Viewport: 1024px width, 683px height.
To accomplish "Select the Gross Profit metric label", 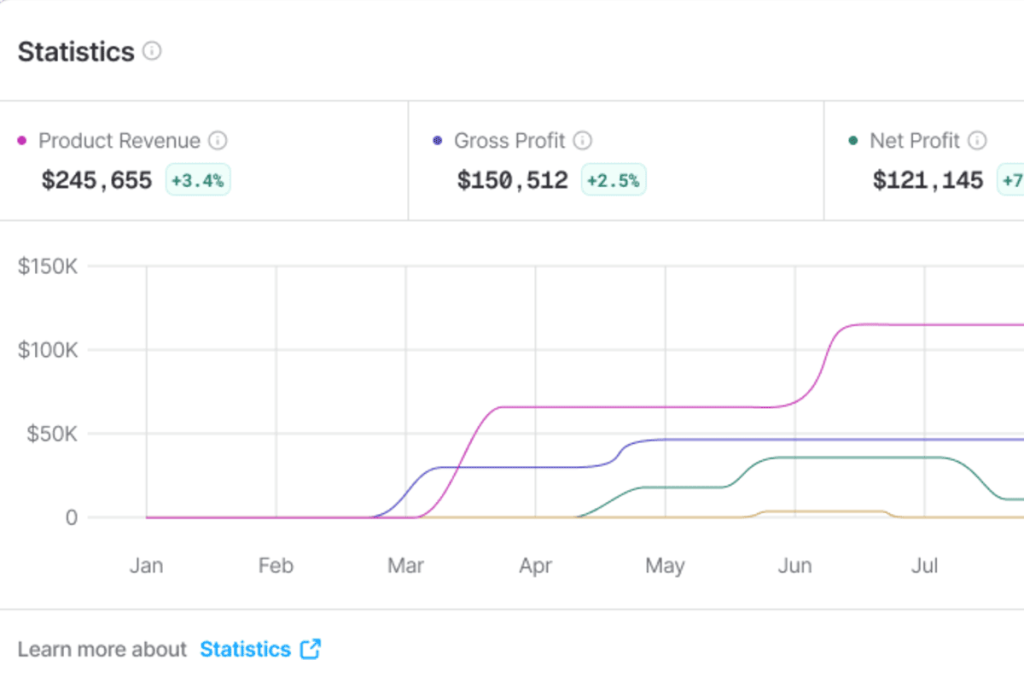I will tap(509, 141).
